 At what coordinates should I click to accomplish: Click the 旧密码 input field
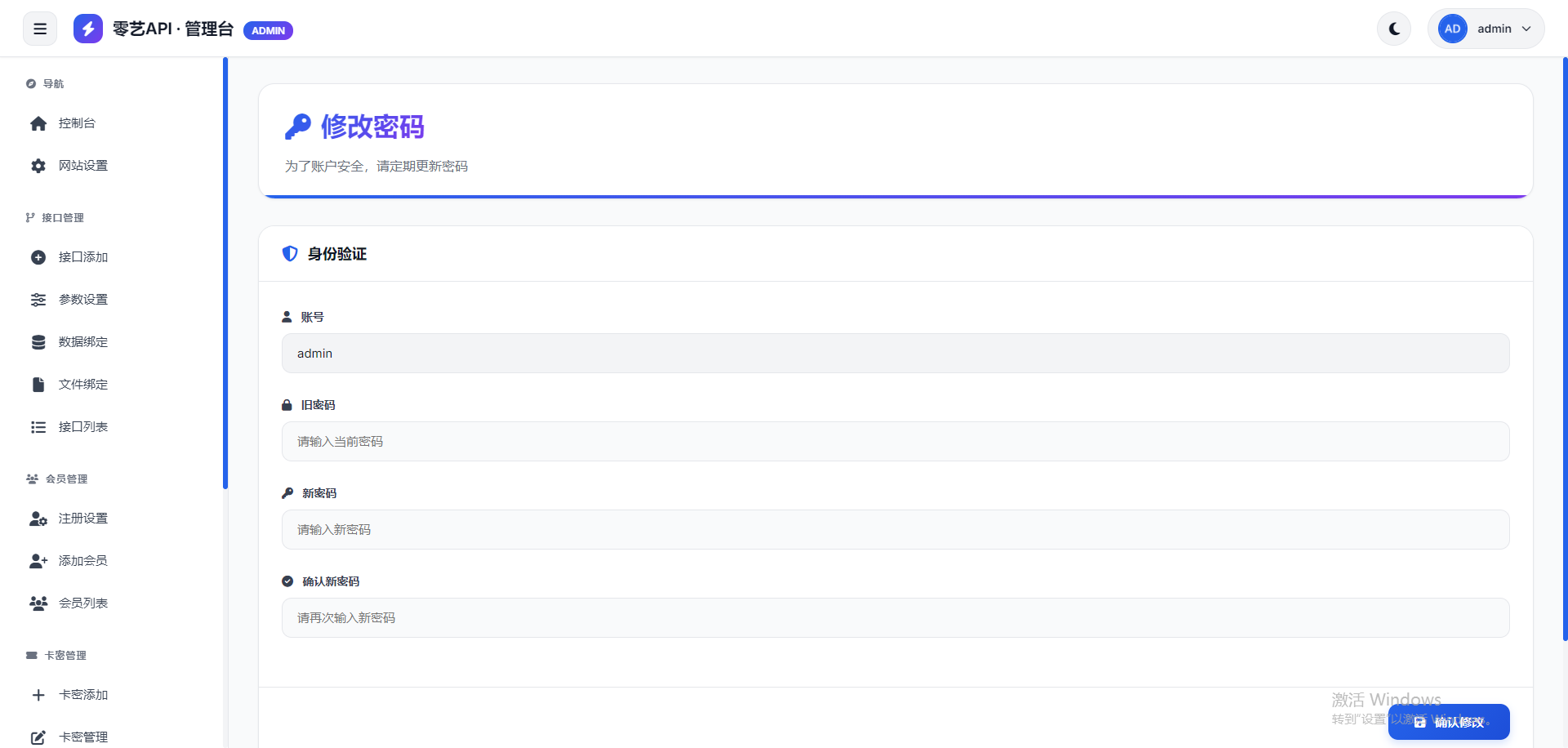[895, 442]
